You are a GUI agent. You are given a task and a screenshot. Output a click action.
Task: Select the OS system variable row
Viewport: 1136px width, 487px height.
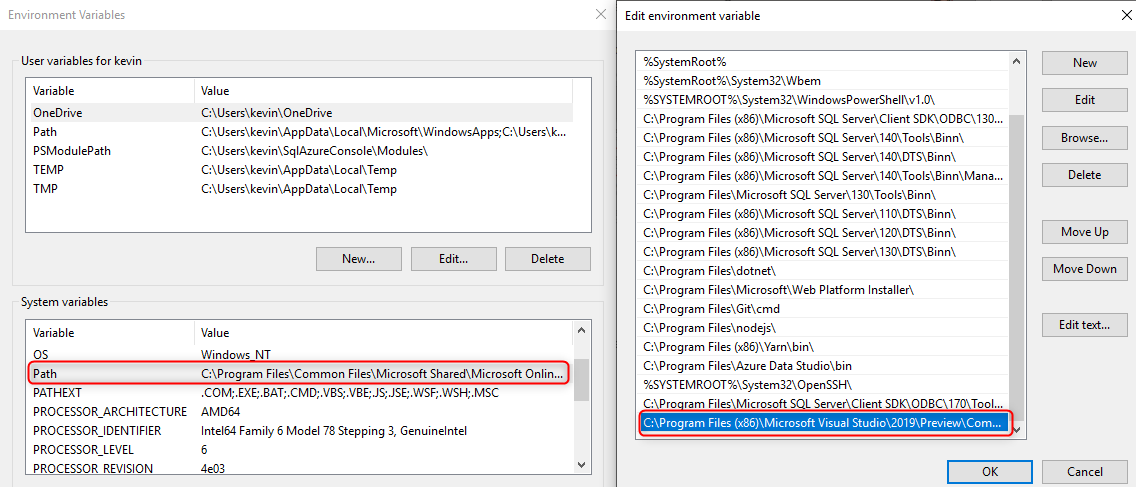[299, 355]
